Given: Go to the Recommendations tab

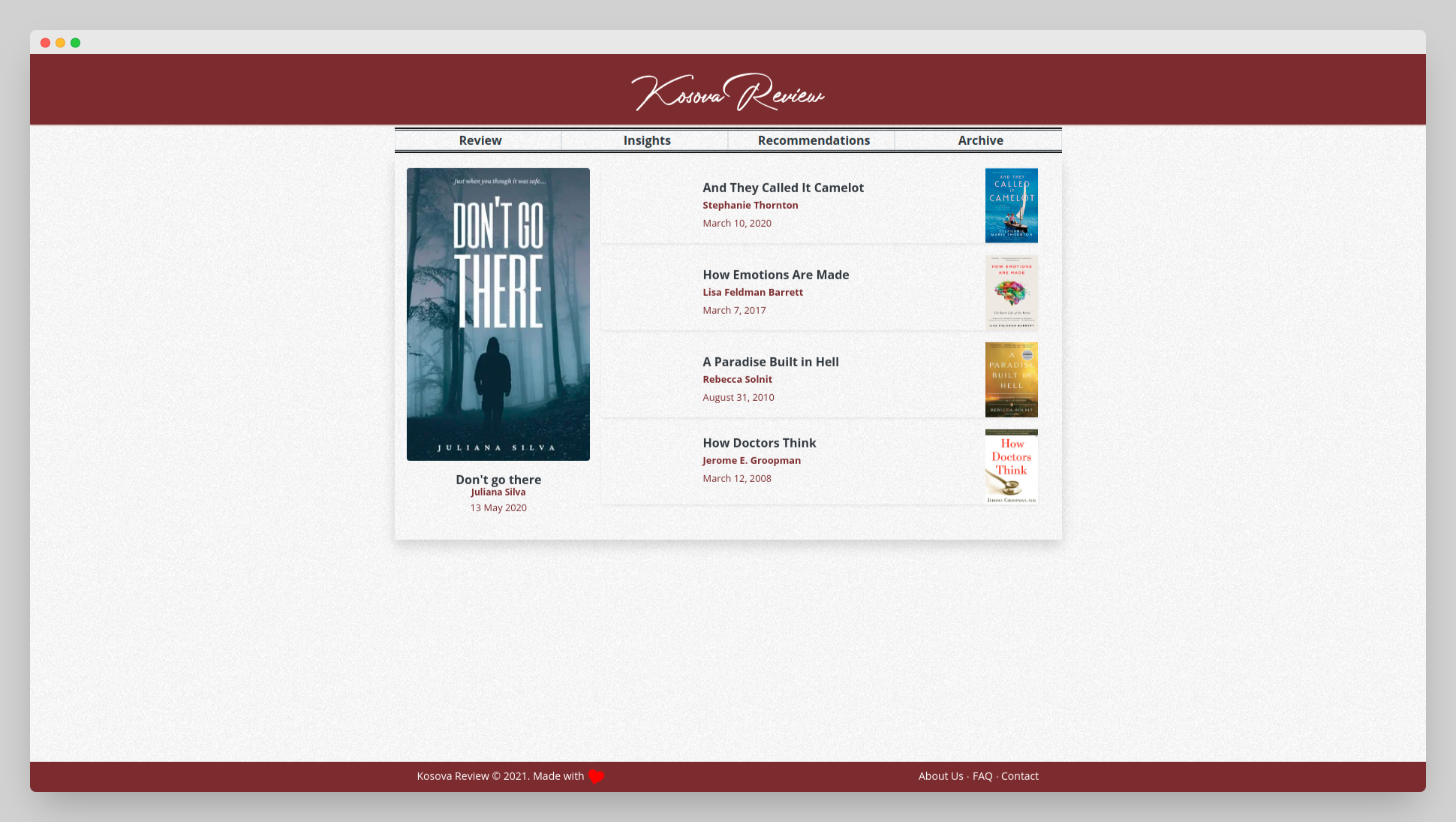Looking at the screenshot, I should click(x=814, y=140).
